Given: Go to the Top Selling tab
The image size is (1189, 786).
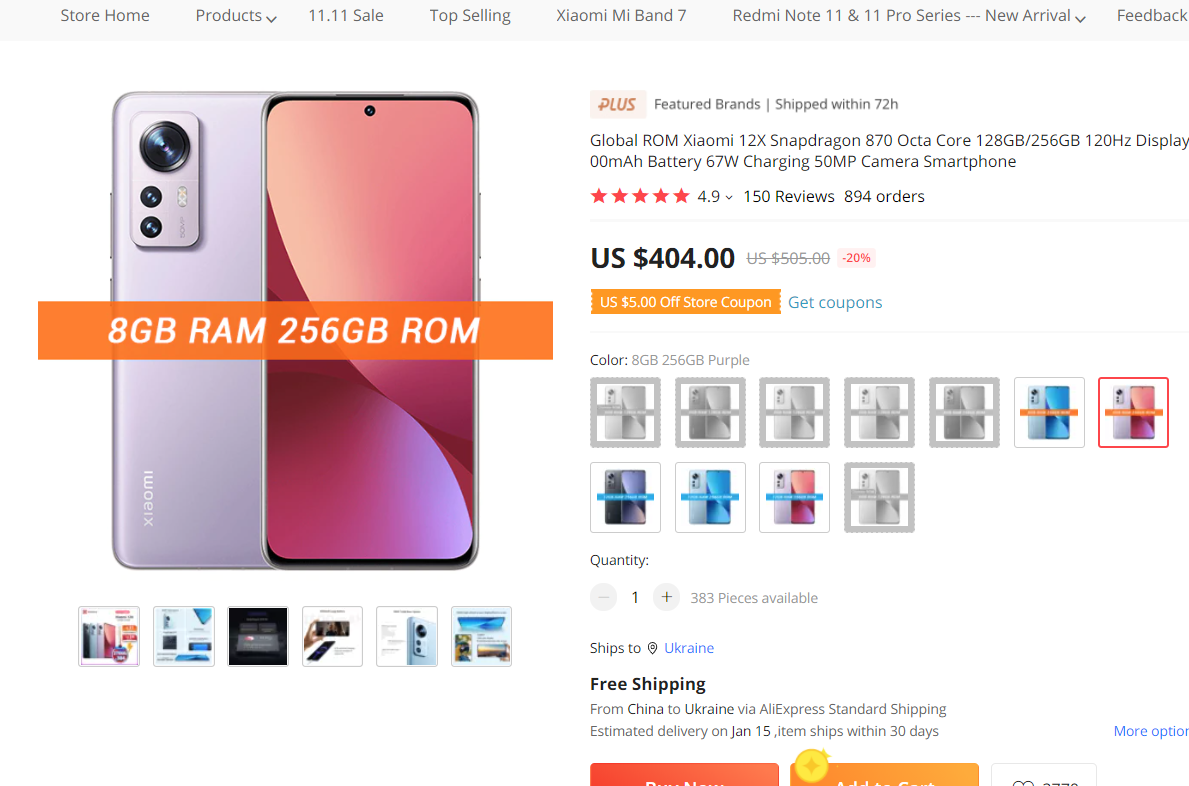Looking at the screenshot, I should point(470,16).
